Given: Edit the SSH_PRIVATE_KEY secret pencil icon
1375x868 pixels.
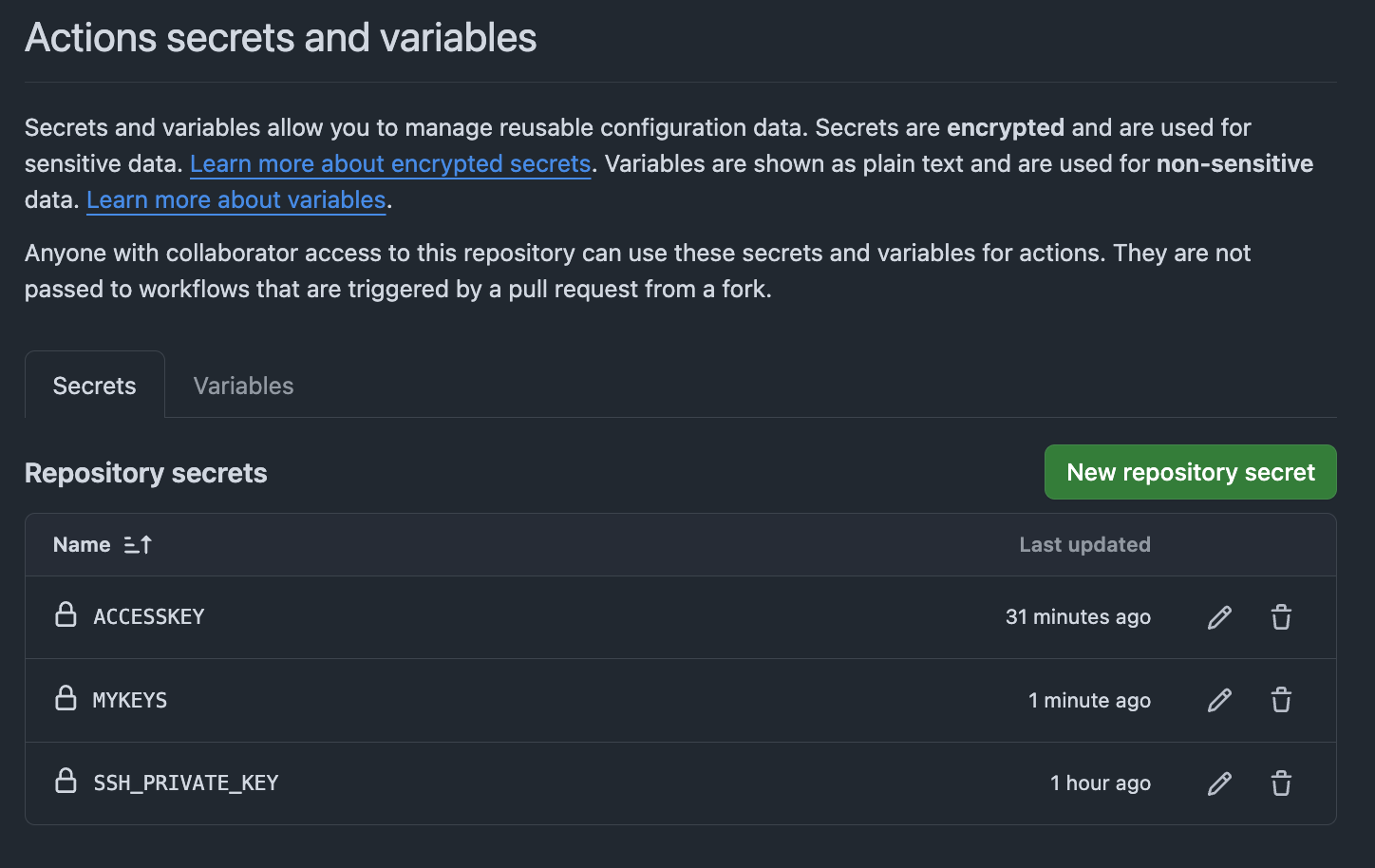Looking at the screenshot, I should 1219,783.
